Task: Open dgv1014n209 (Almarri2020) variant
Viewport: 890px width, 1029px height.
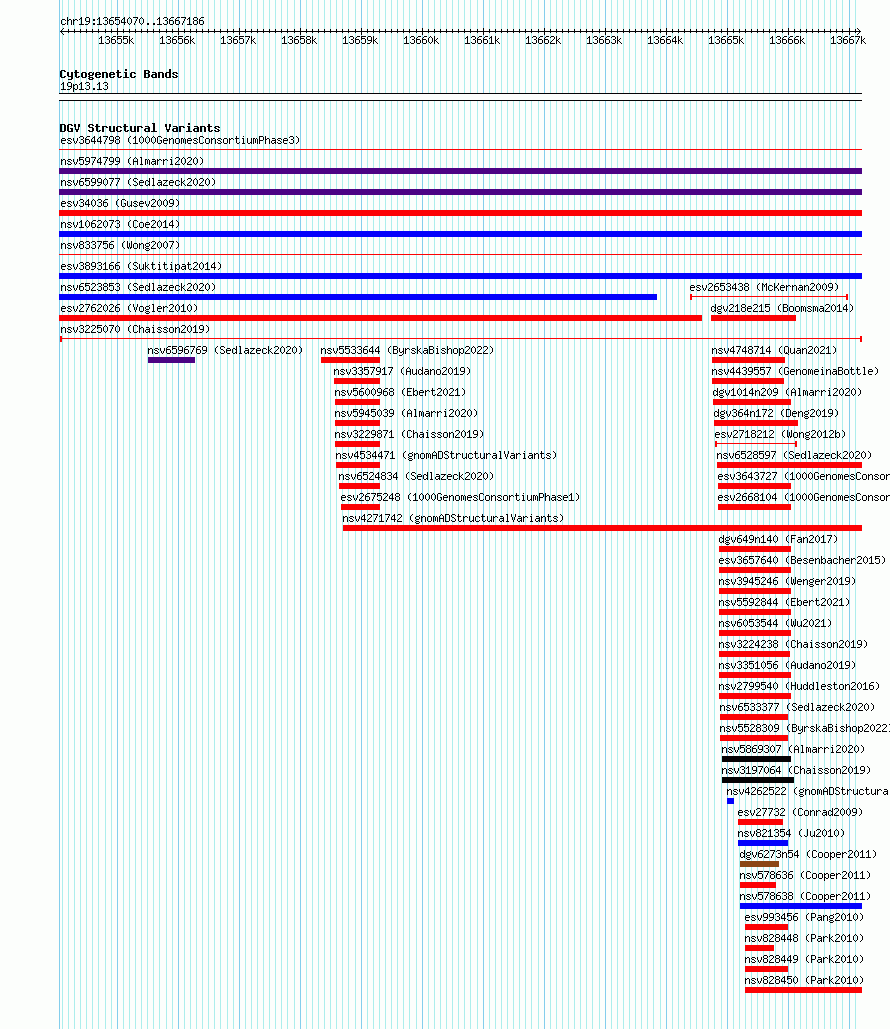Action: (x=788, y=392)
